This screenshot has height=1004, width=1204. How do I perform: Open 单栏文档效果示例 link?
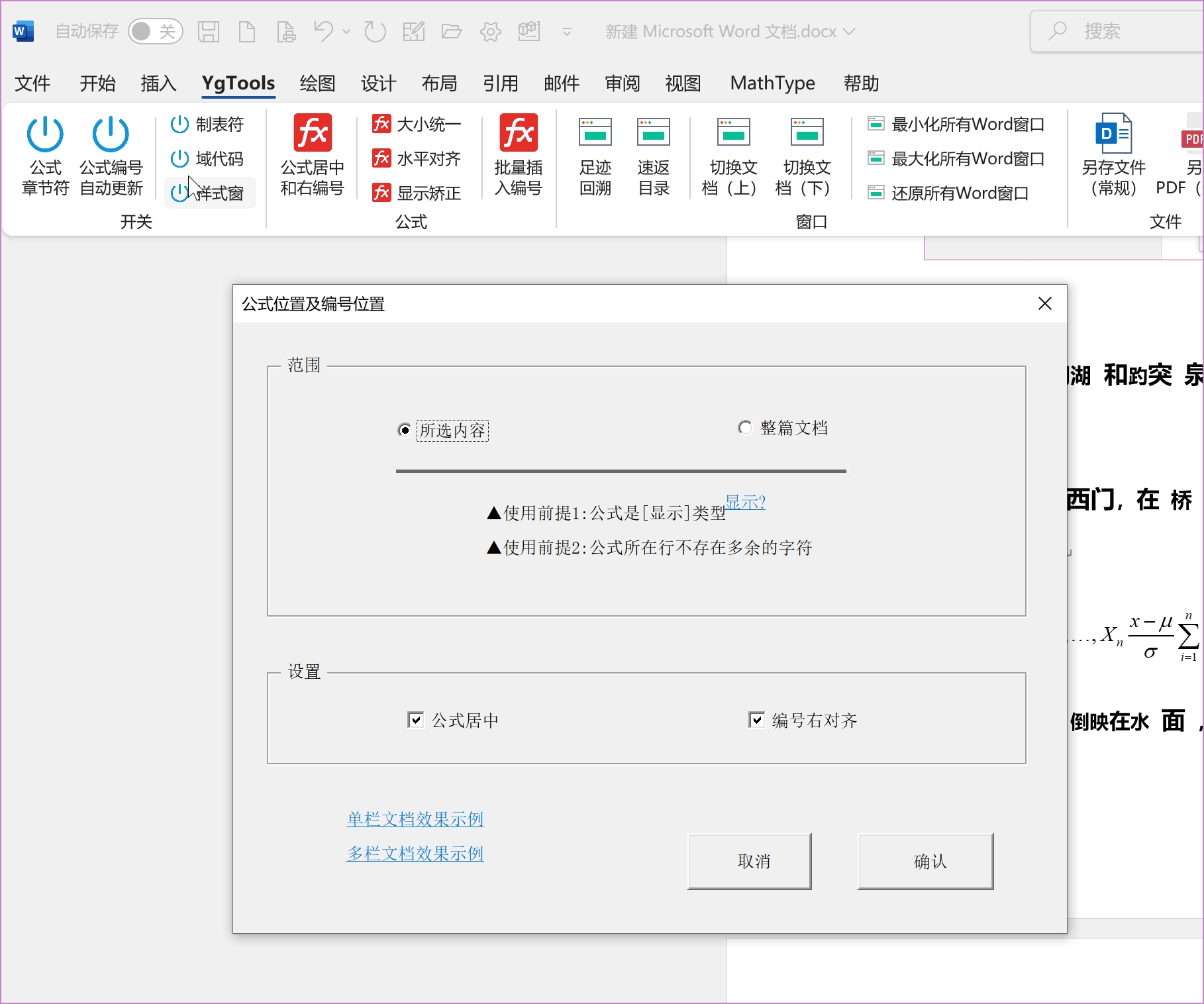tap(415, 819)
